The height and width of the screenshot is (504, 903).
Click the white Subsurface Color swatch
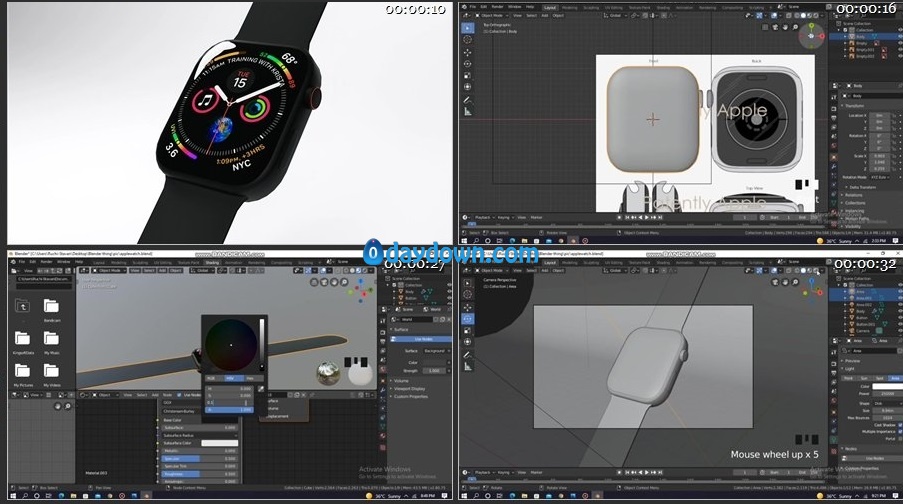coord(219,443)
